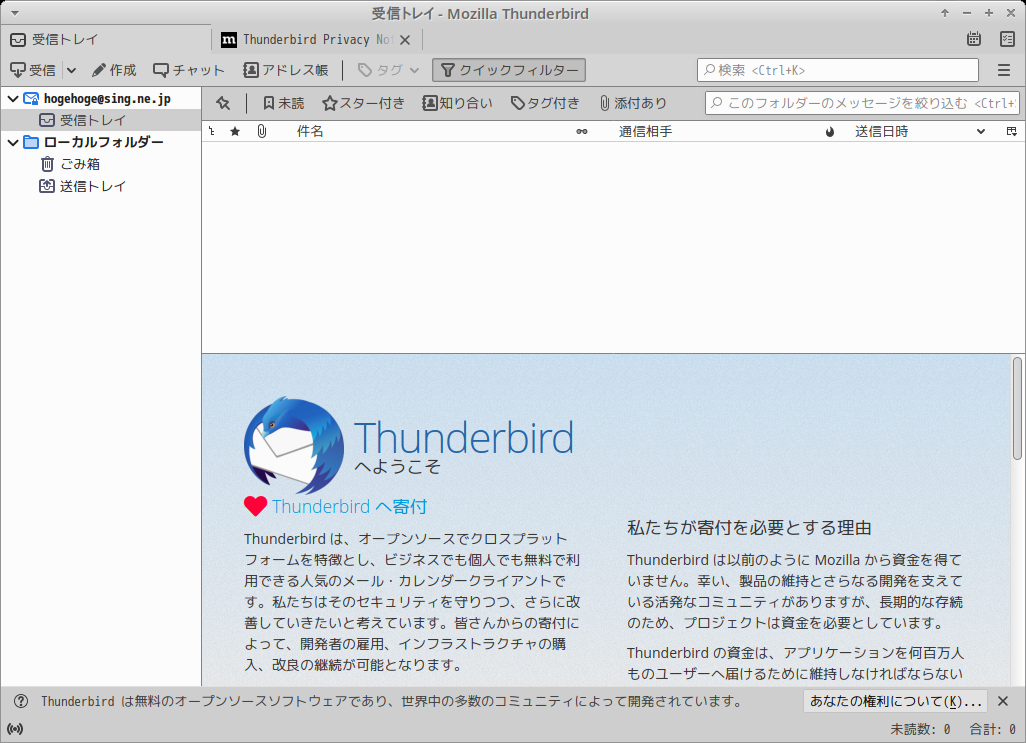The width and height of the screenshot is (1026, 743).
Task: Filter messages by 知り合い contacts
Action: point(457,103)
